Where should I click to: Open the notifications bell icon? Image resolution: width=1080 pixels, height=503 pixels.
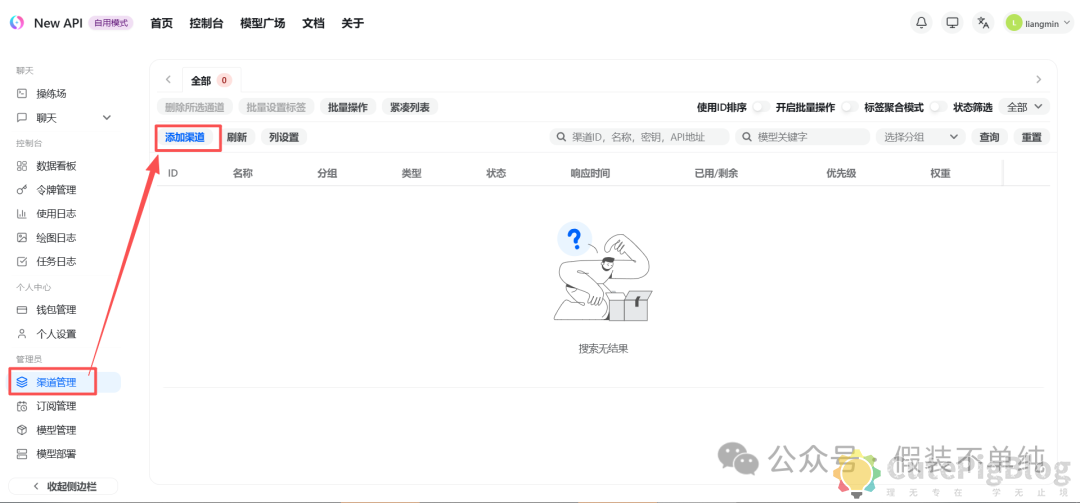click(x=921, y=23)
